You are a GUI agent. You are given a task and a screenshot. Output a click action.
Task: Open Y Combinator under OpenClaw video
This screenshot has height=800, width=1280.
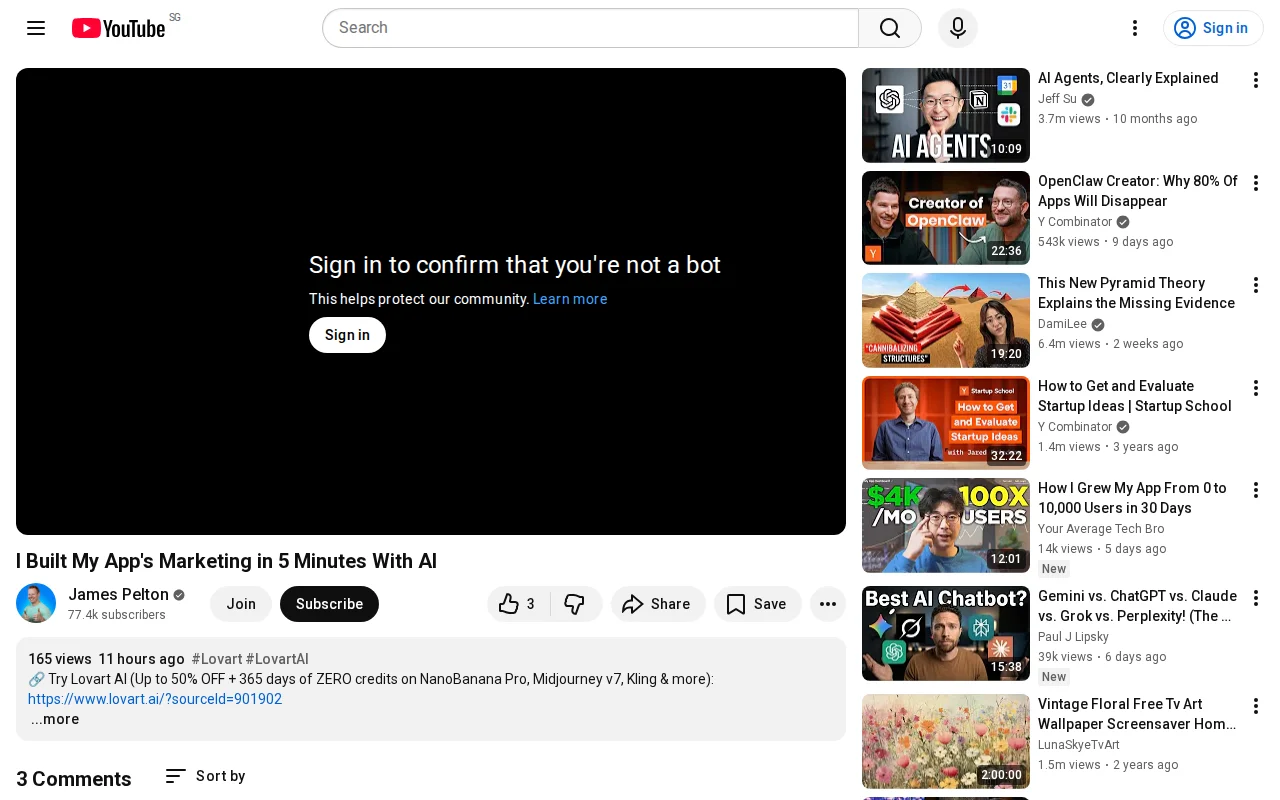coord(1075,222)
